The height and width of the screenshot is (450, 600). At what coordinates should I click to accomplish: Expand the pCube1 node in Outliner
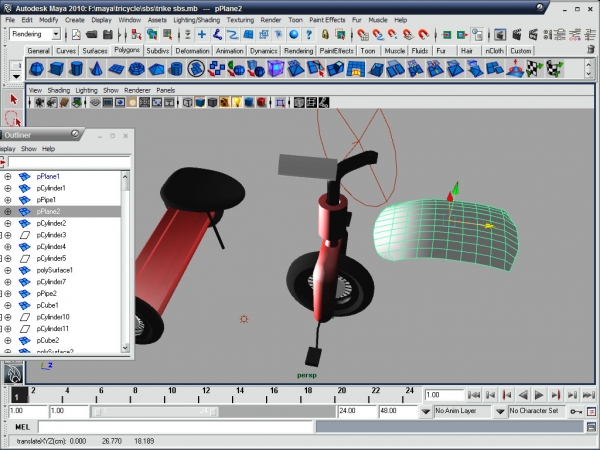point(7,305)
